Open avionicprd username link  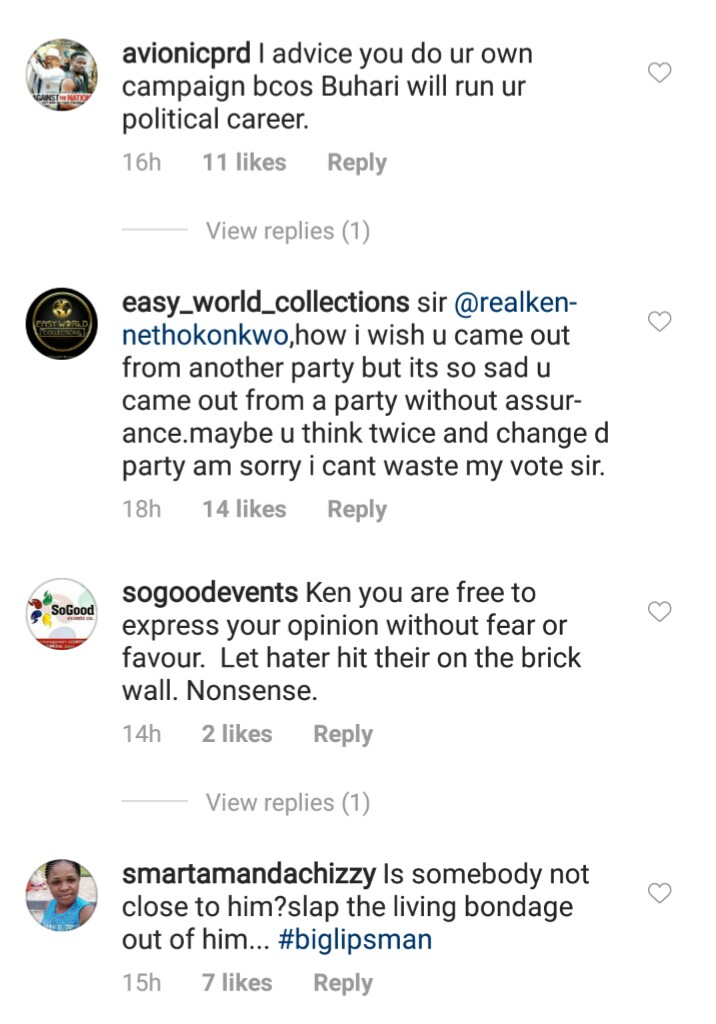coord(188,54)
